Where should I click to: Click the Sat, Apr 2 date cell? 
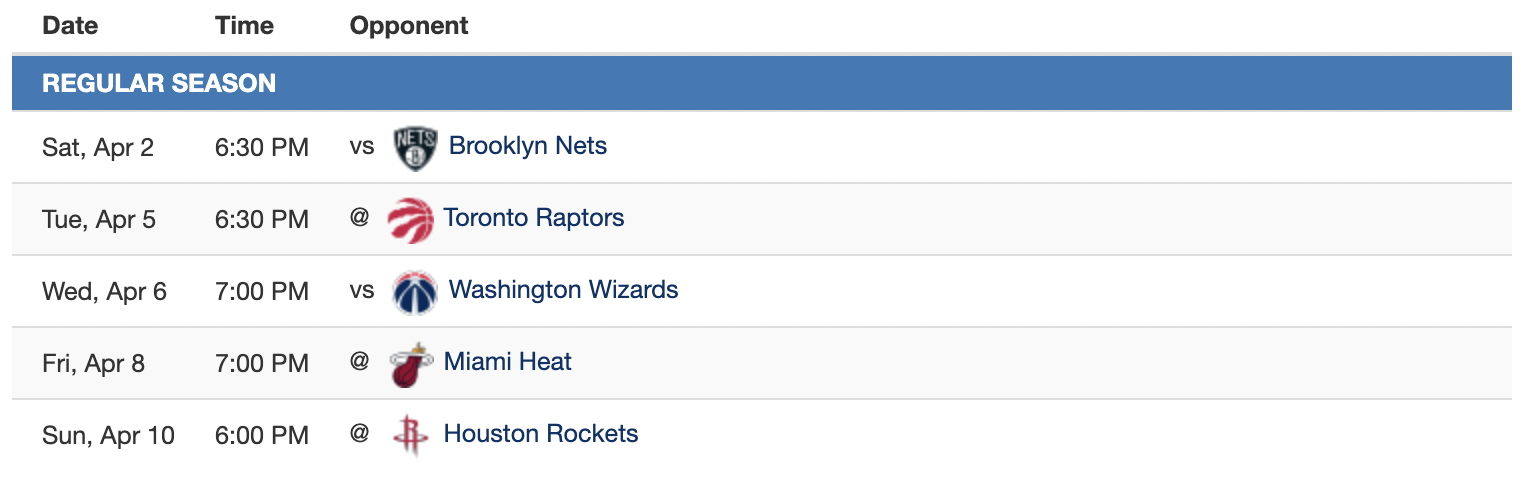point(98,148)
